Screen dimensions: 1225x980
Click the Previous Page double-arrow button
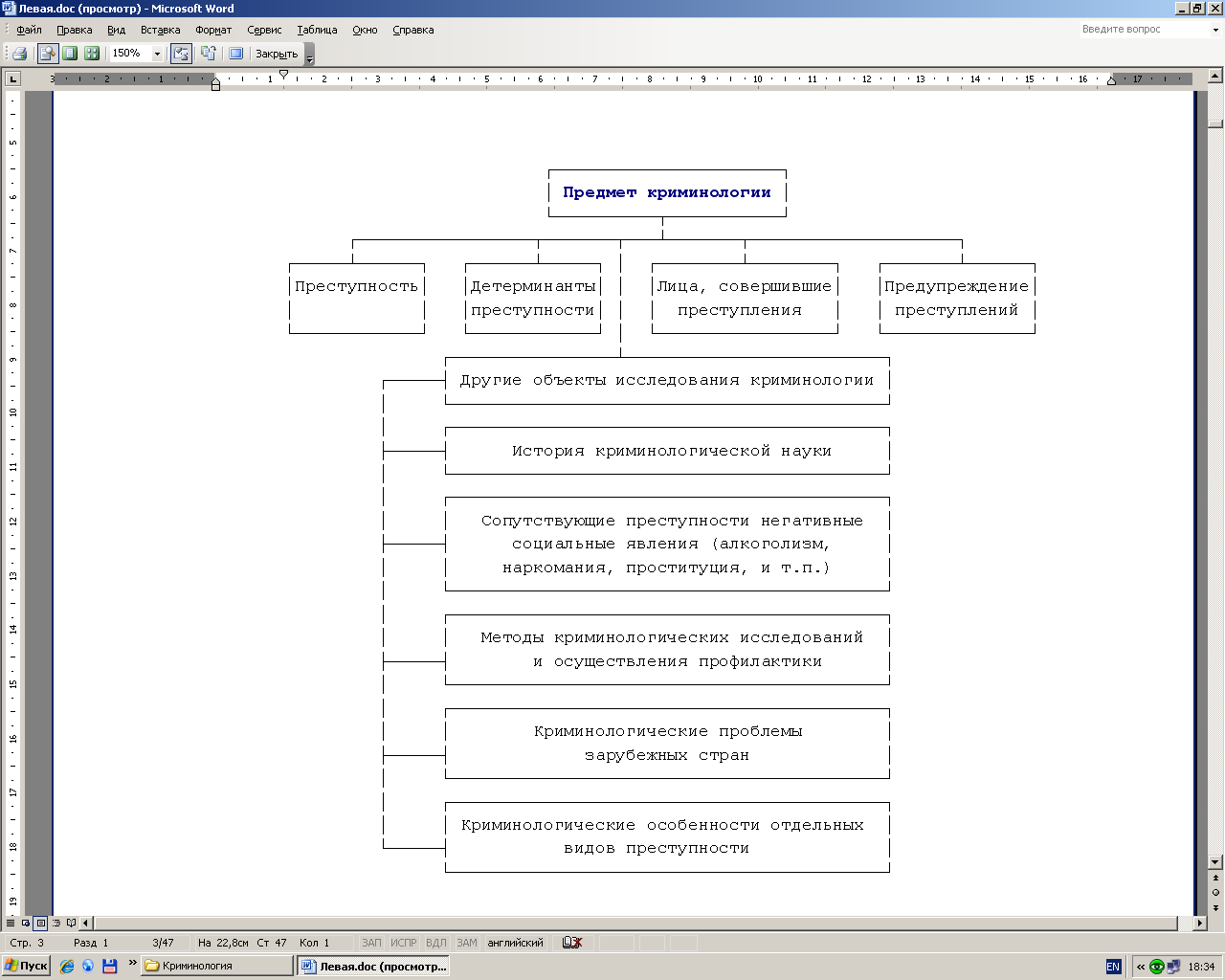pyautogui.click(x=1215, y=878)
